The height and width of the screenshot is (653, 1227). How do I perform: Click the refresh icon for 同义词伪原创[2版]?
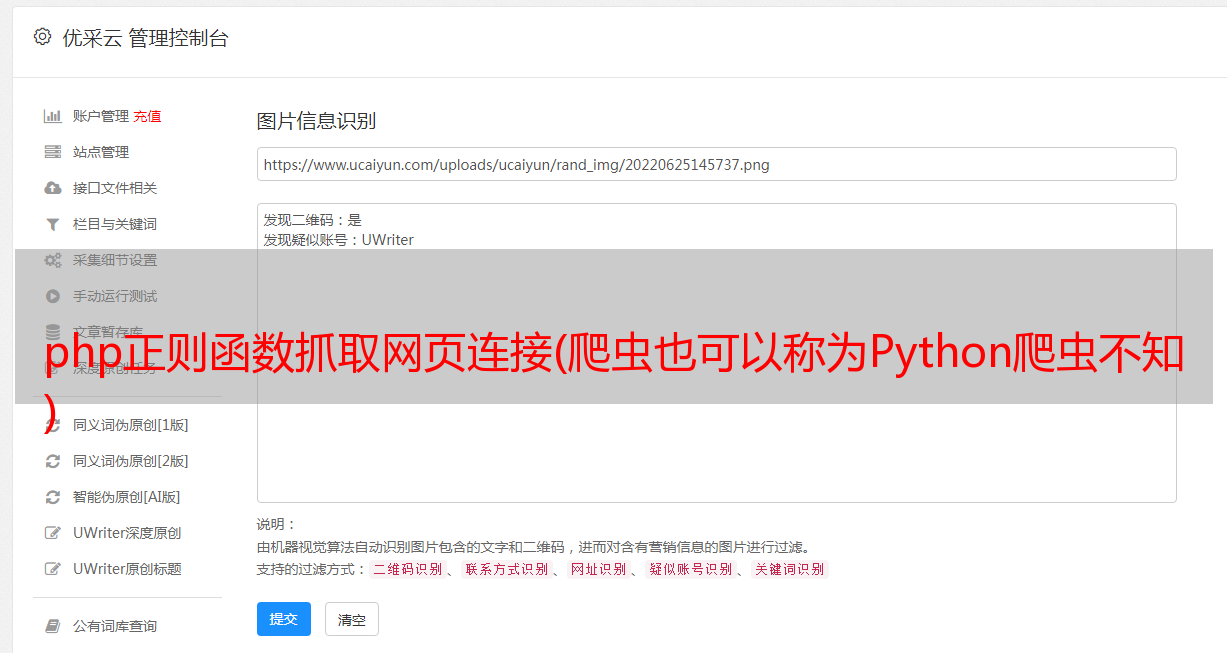[x=53, y=461]
